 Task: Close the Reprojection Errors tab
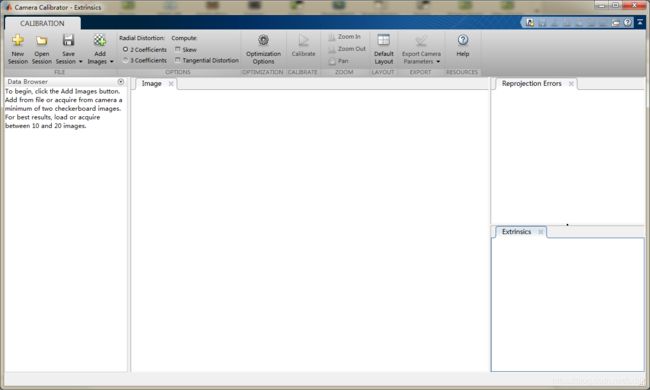(x=571, y=84)
